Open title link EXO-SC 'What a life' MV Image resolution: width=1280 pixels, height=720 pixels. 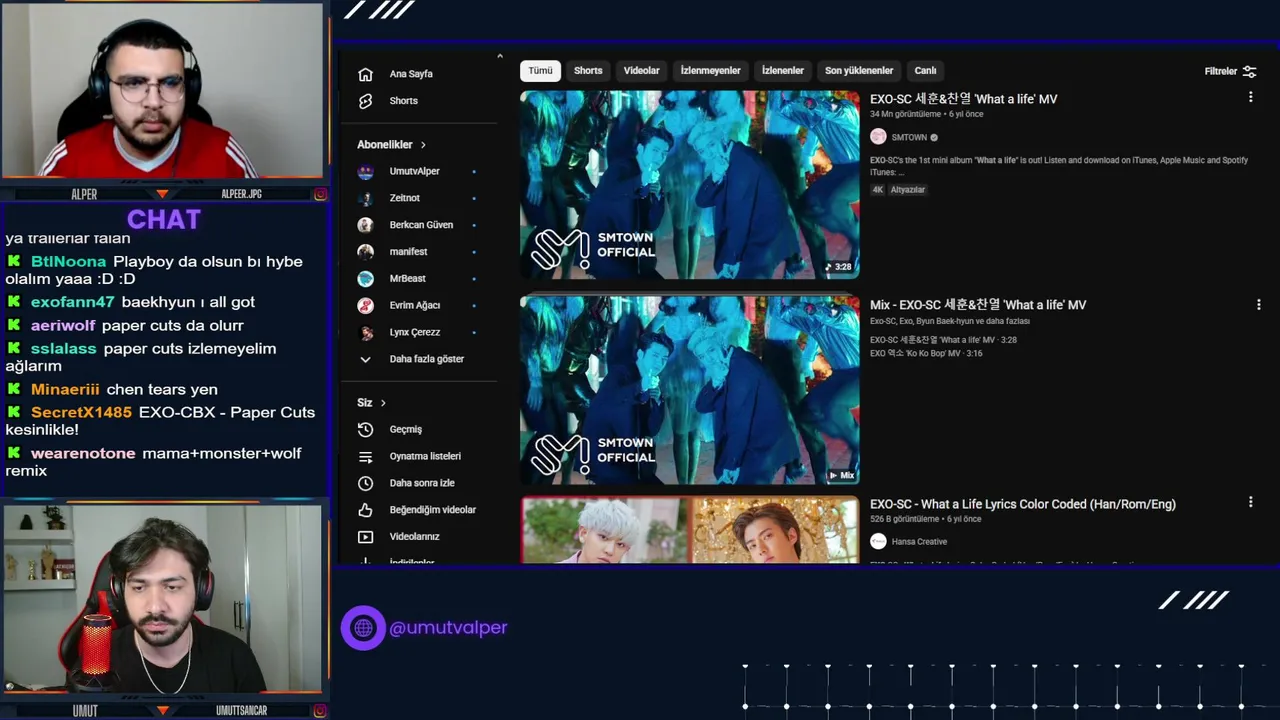coord(963,99)
